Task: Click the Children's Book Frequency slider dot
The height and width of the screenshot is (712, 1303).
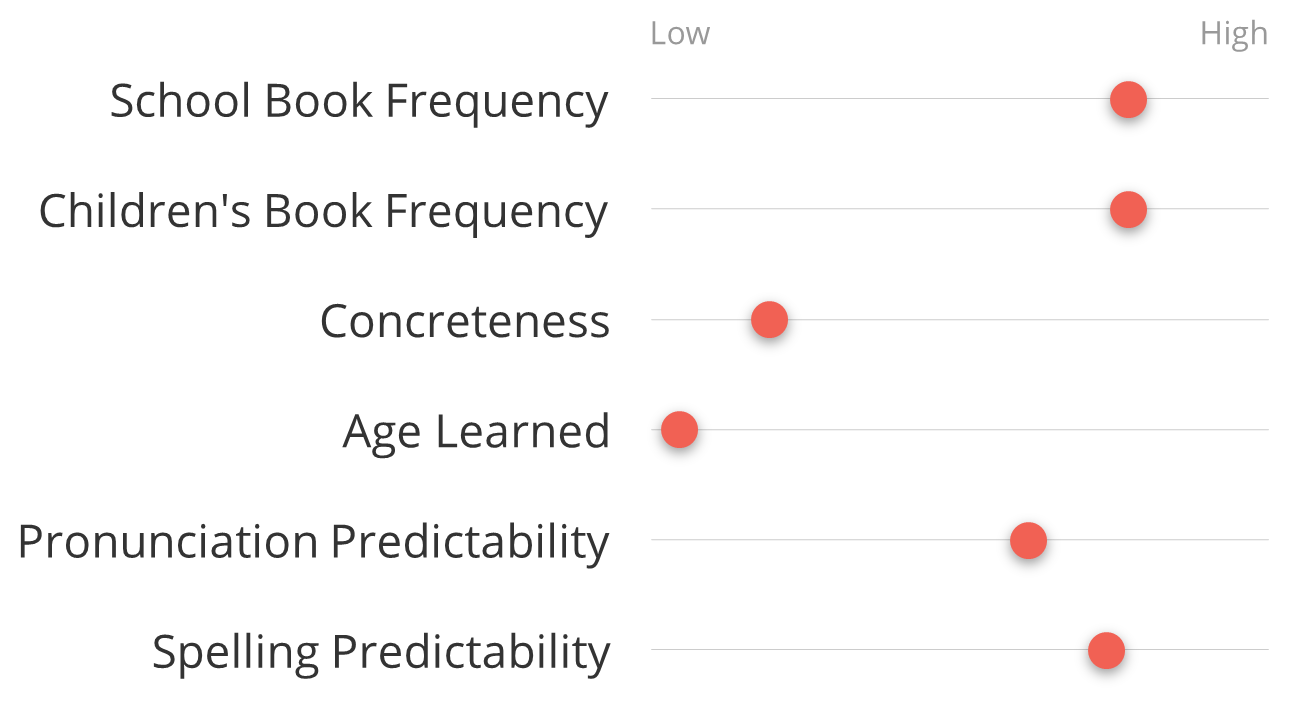Action: [1128, 210]
